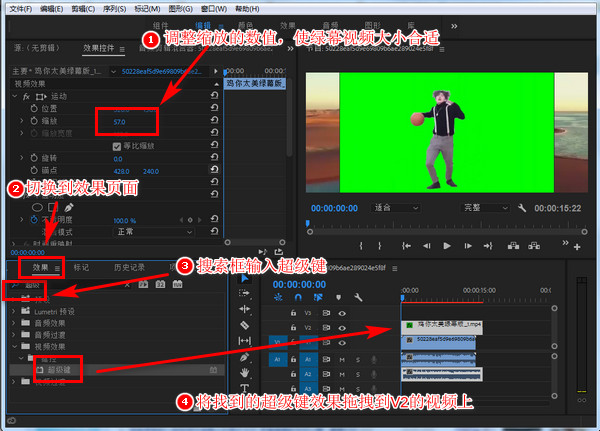Go to Out point in program monitor

coord(488,246)
